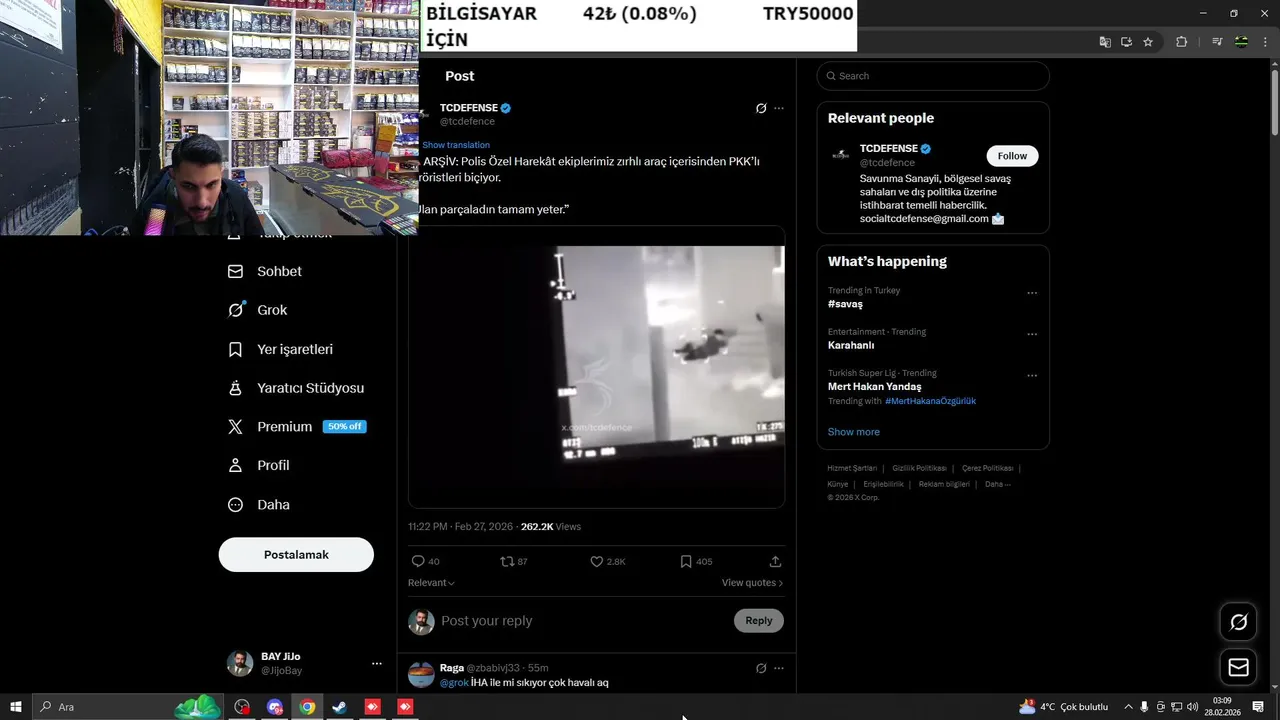The width and height of the screenshot is (1280, 720).
Task: Click the Grok icon on TCDEFENSE post
Action: click(x=761, y=108)
